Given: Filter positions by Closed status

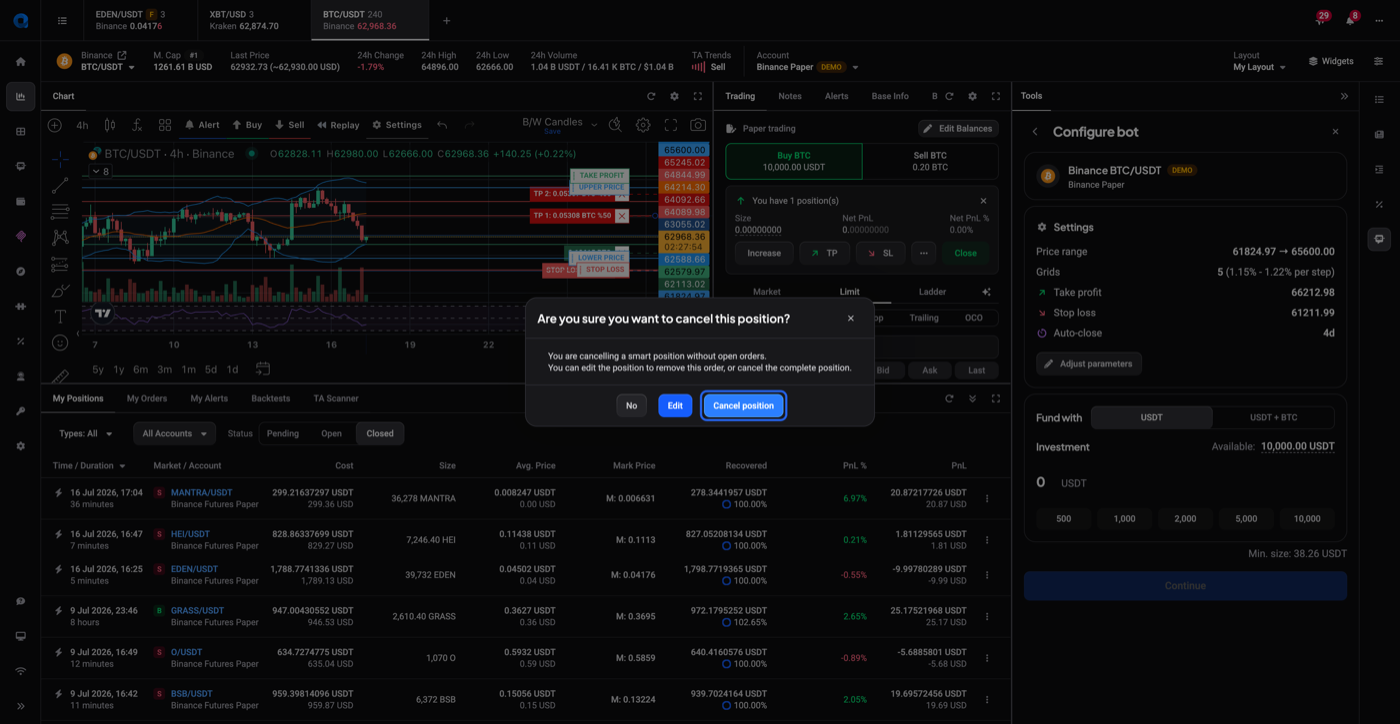Looking at the screenshot, I should coord(380,433).
